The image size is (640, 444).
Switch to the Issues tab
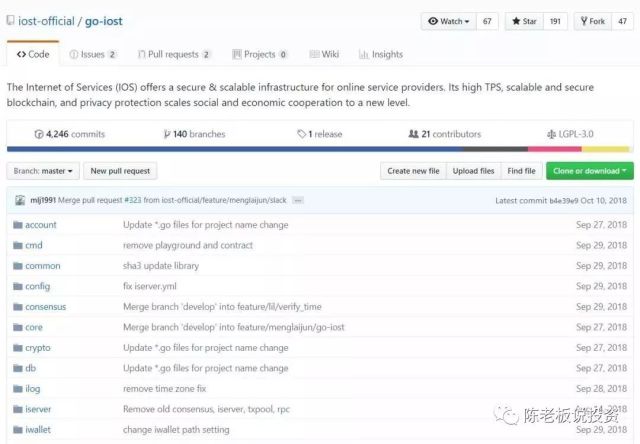coord(93,54)
